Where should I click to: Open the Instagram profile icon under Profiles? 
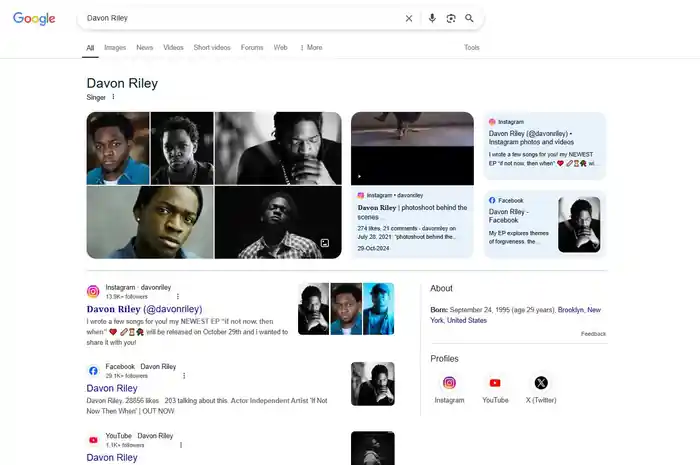click(x=449, y=383)
